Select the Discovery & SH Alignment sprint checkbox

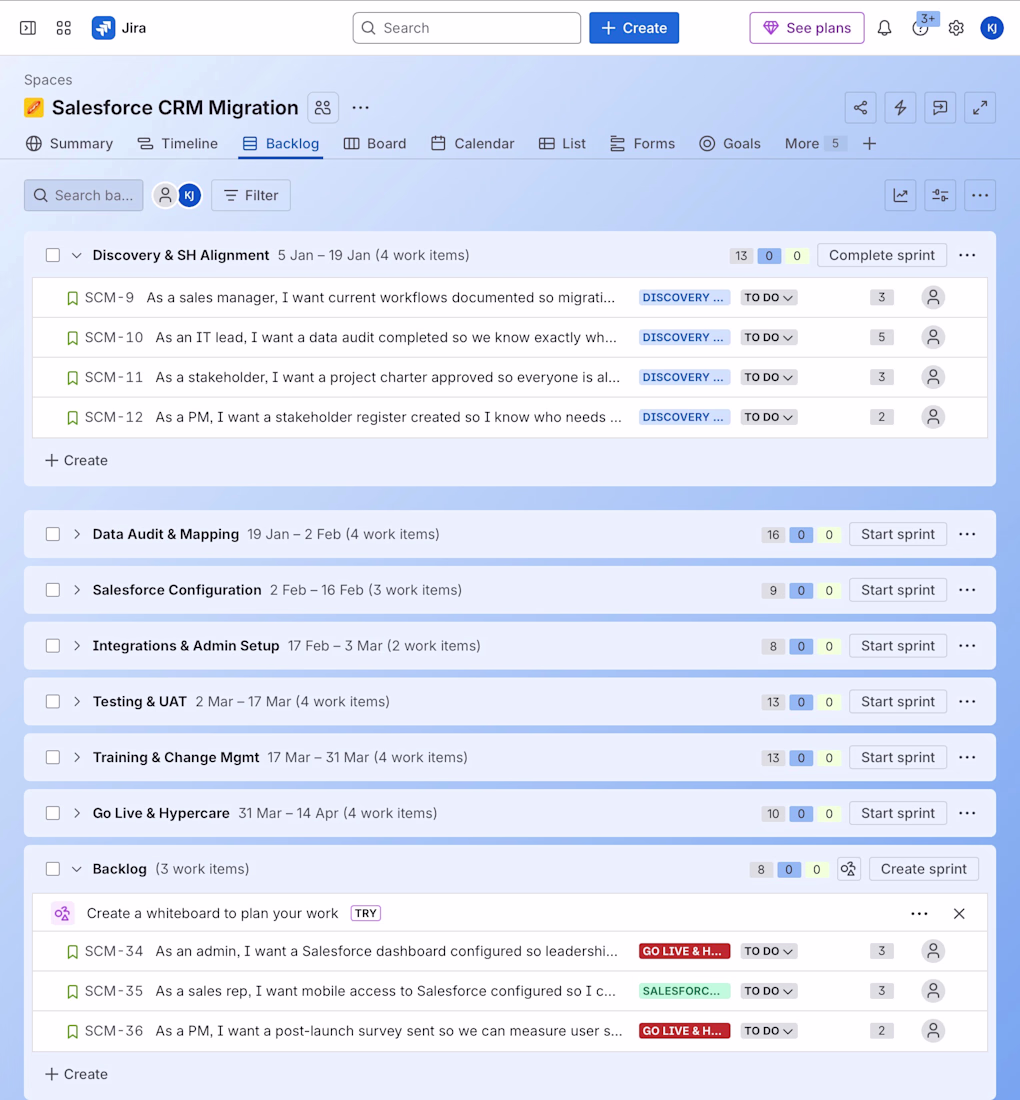(x=53, y=255)
